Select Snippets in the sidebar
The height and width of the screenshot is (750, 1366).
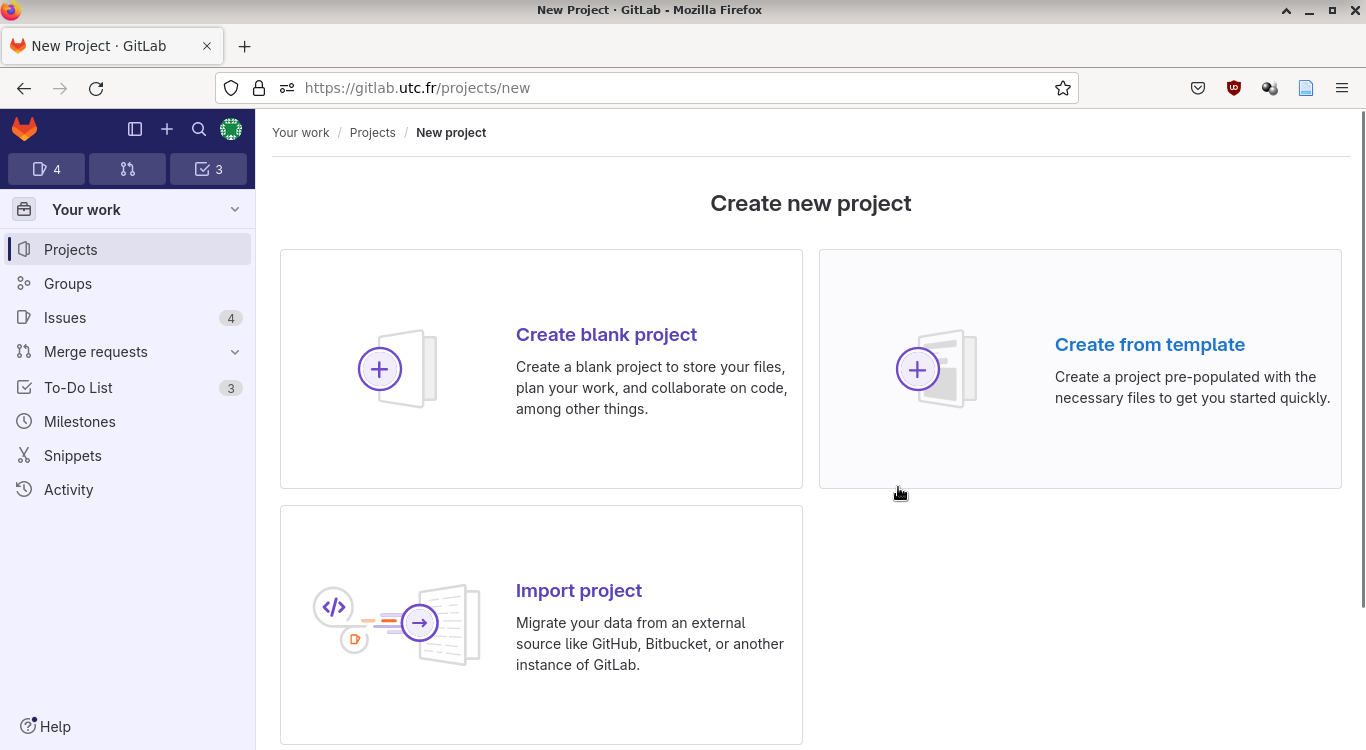pos(73,456)
